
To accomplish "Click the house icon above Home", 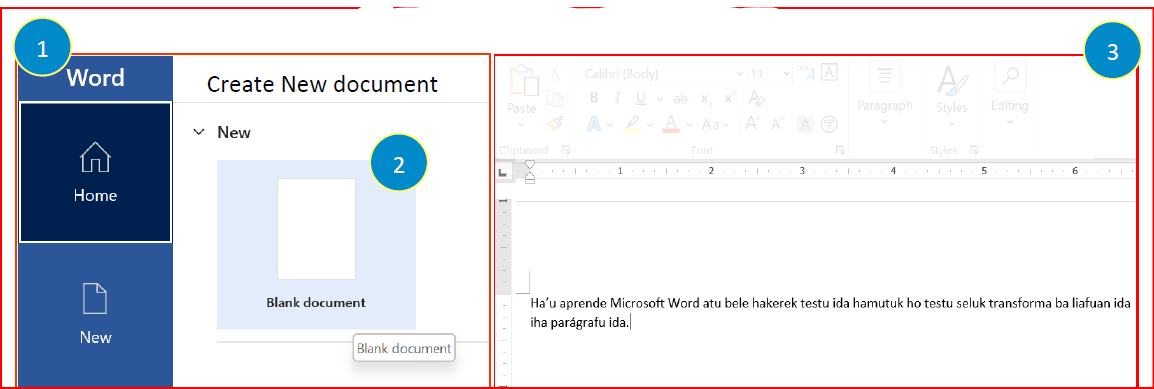I will click(96, 158).
